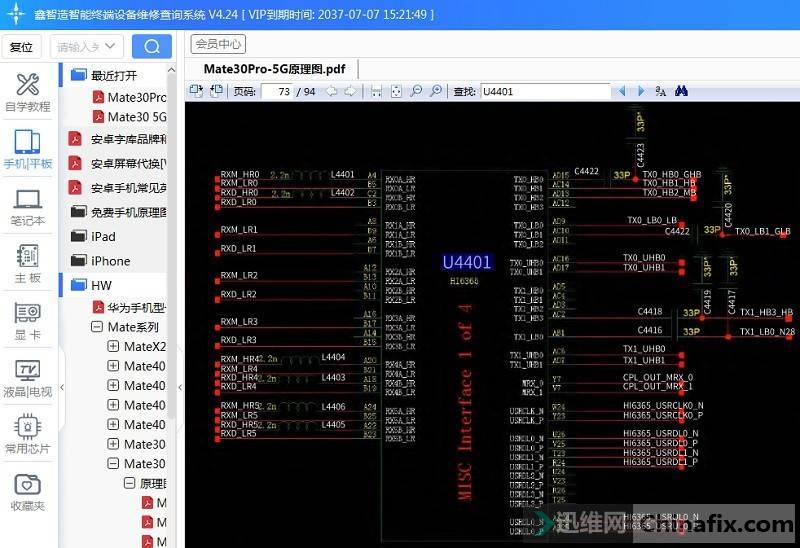Open the 收藏夹 favorites folder icon

(27, 492)
